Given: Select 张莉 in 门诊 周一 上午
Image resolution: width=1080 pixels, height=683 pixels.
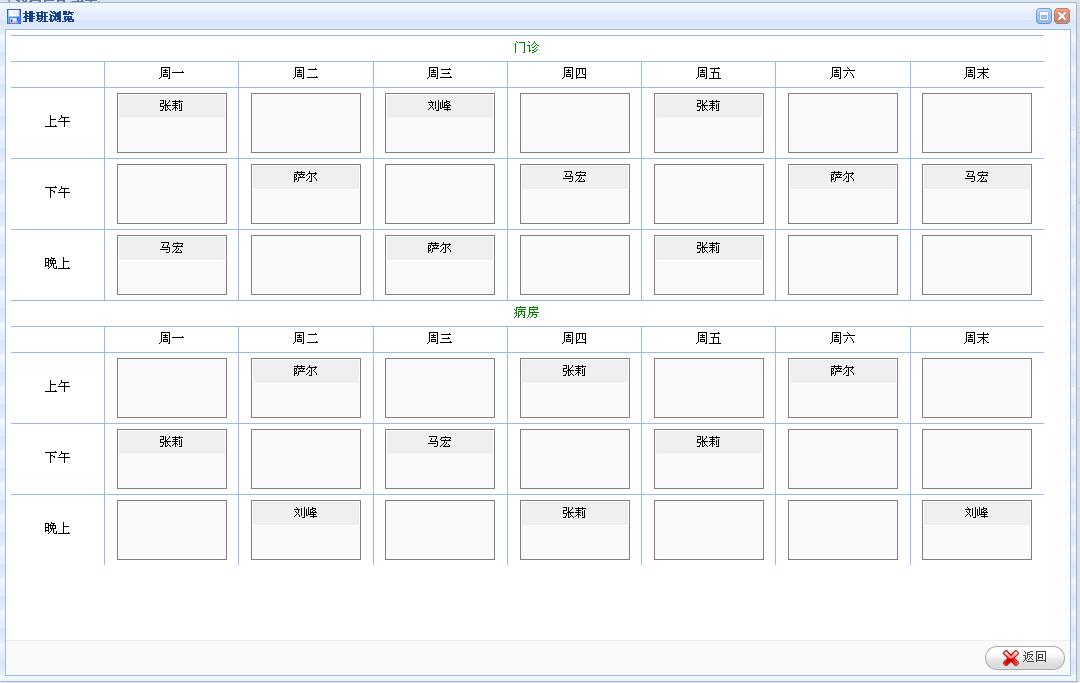Looking at the screenshot, I should click(172, 105).
